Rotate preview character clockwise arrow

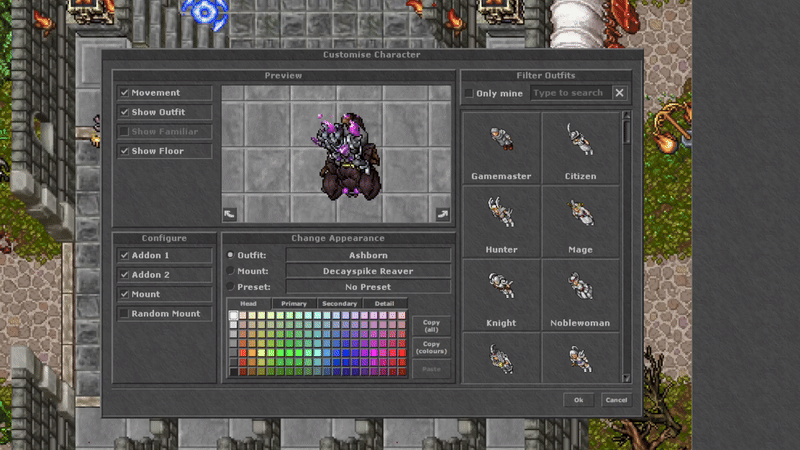coord(442,214)
